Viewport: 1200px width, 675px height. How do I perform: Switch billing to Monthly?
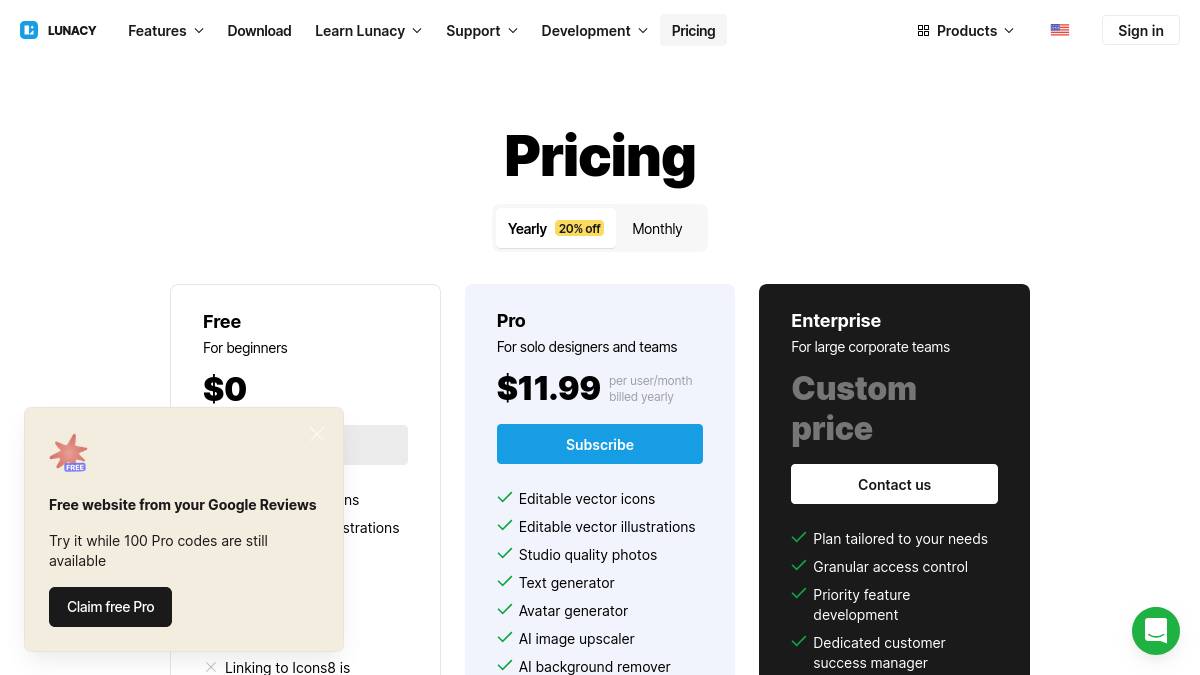point(657,229)
